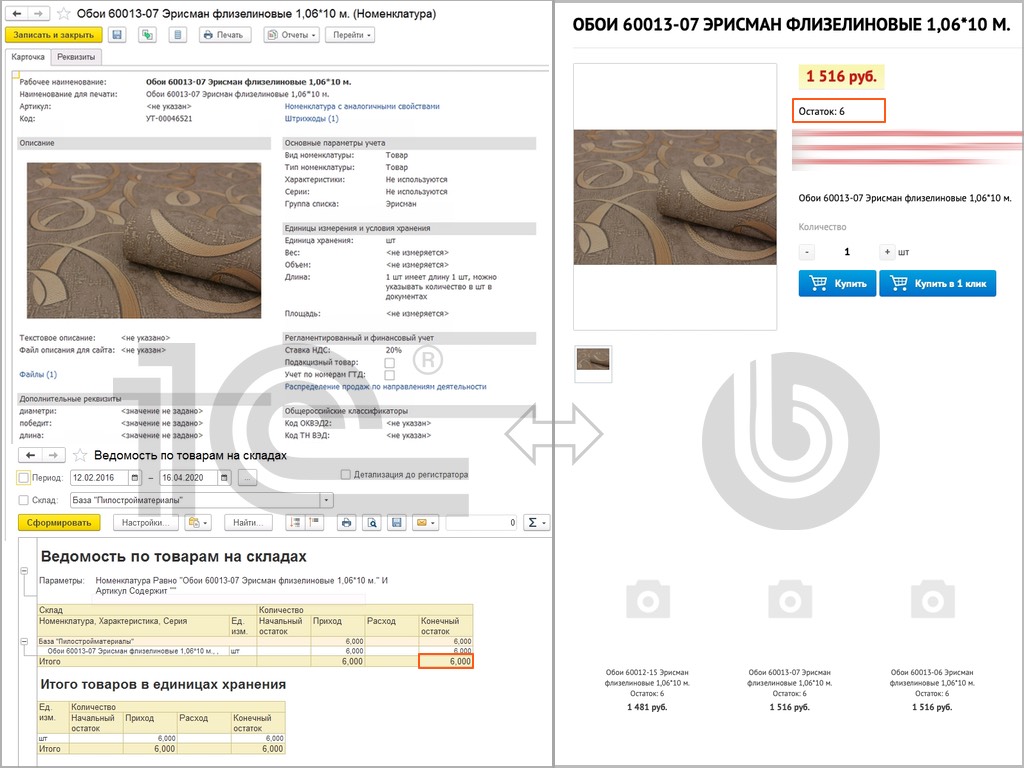Add nomenclature card to favorites with the star

(63, 14)
